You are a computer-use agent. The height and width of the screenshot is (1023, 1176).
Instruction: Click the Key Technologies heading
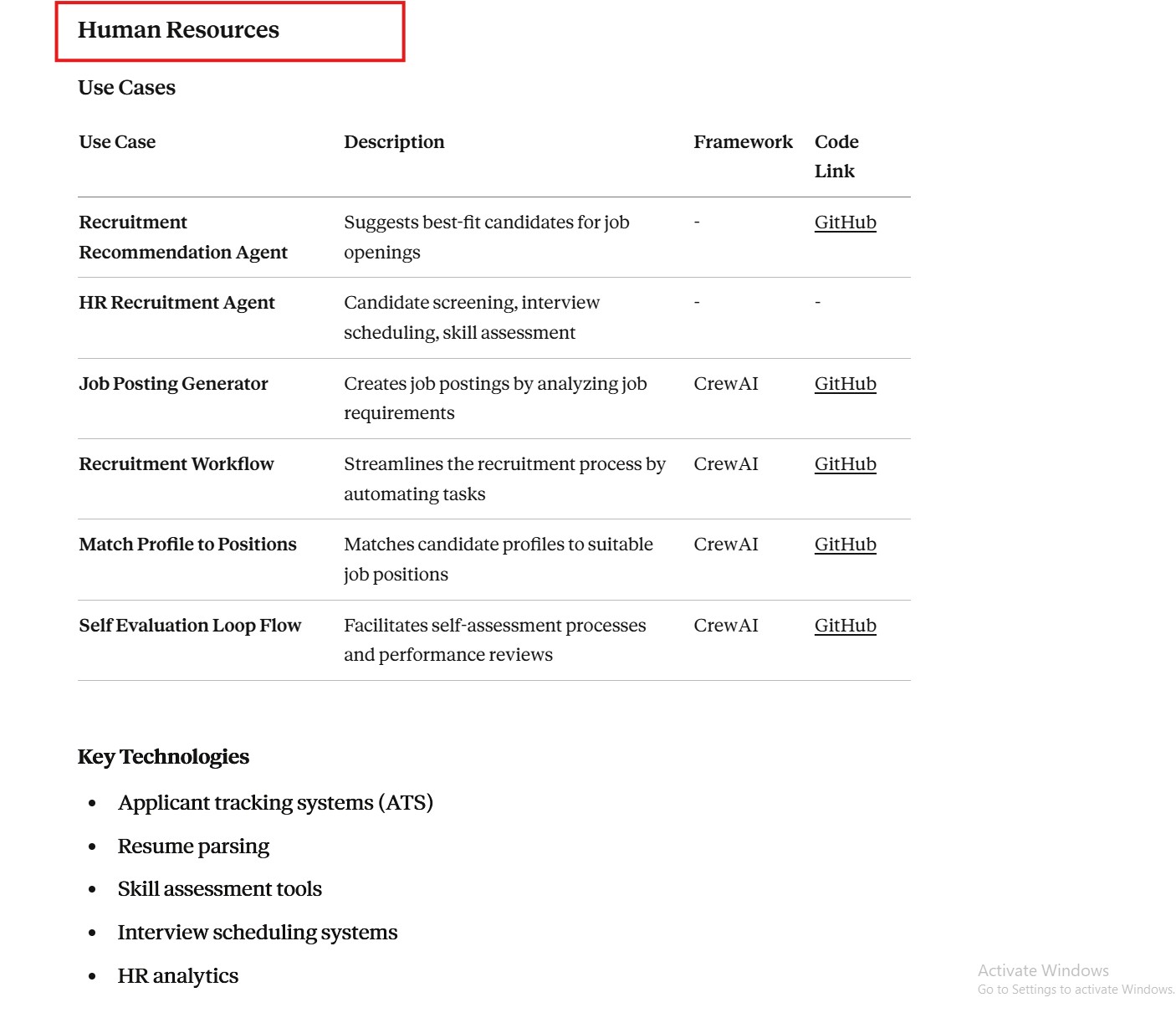click(163, 757)
